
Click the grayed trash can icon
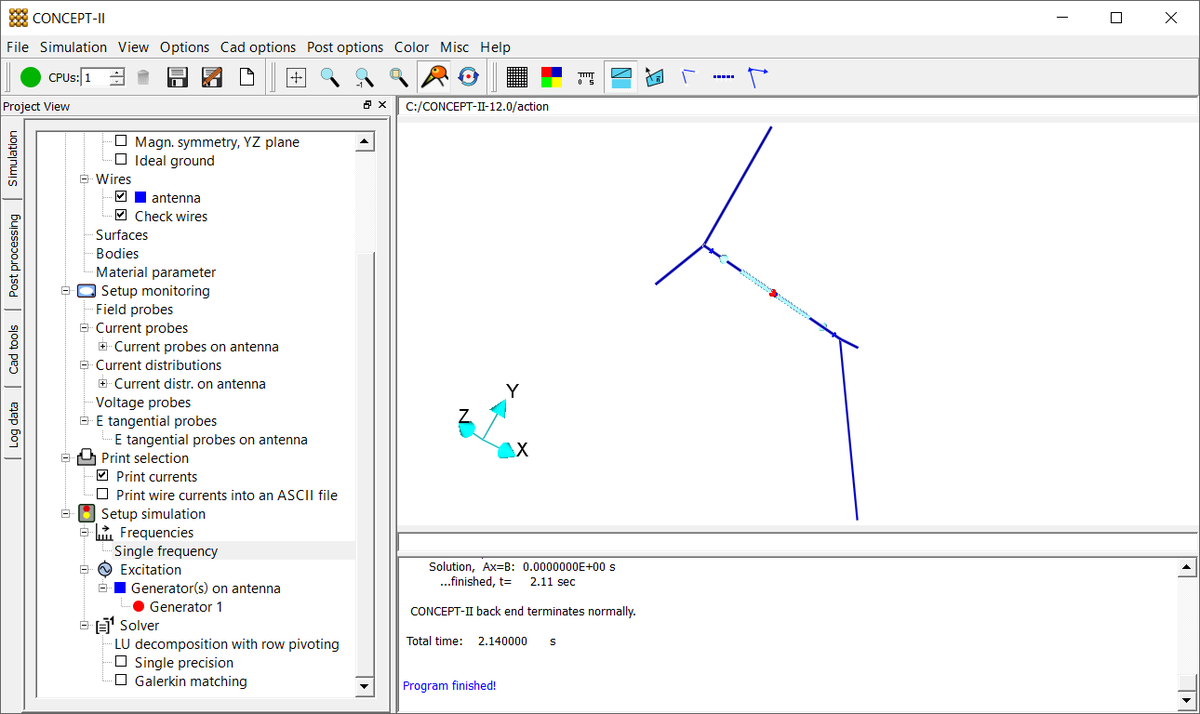pyautogui.click(x=143, y=77)
